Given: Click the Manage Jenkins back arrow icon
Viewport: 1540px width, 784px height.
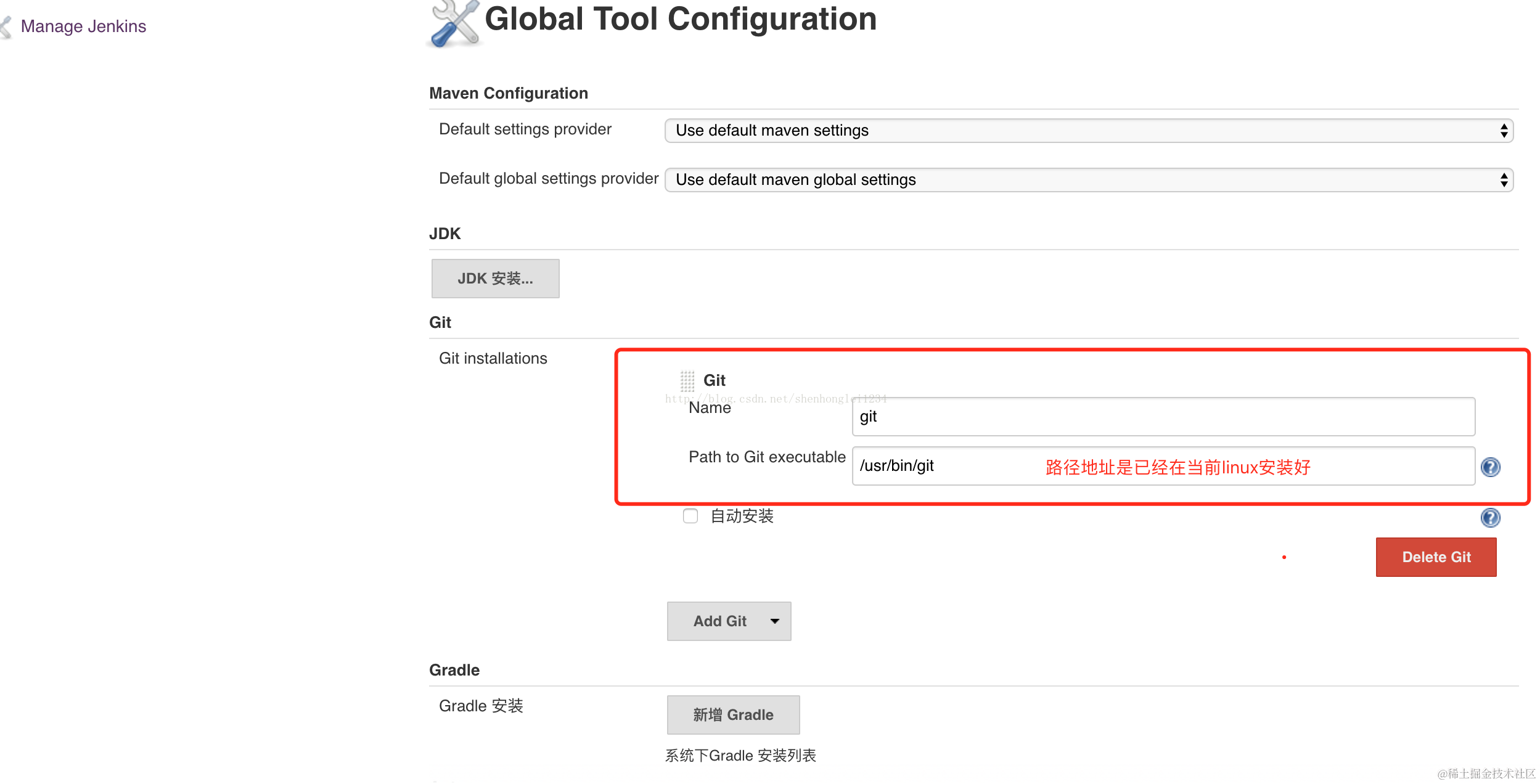Looking at the screenshot, I should click(6, 27).
